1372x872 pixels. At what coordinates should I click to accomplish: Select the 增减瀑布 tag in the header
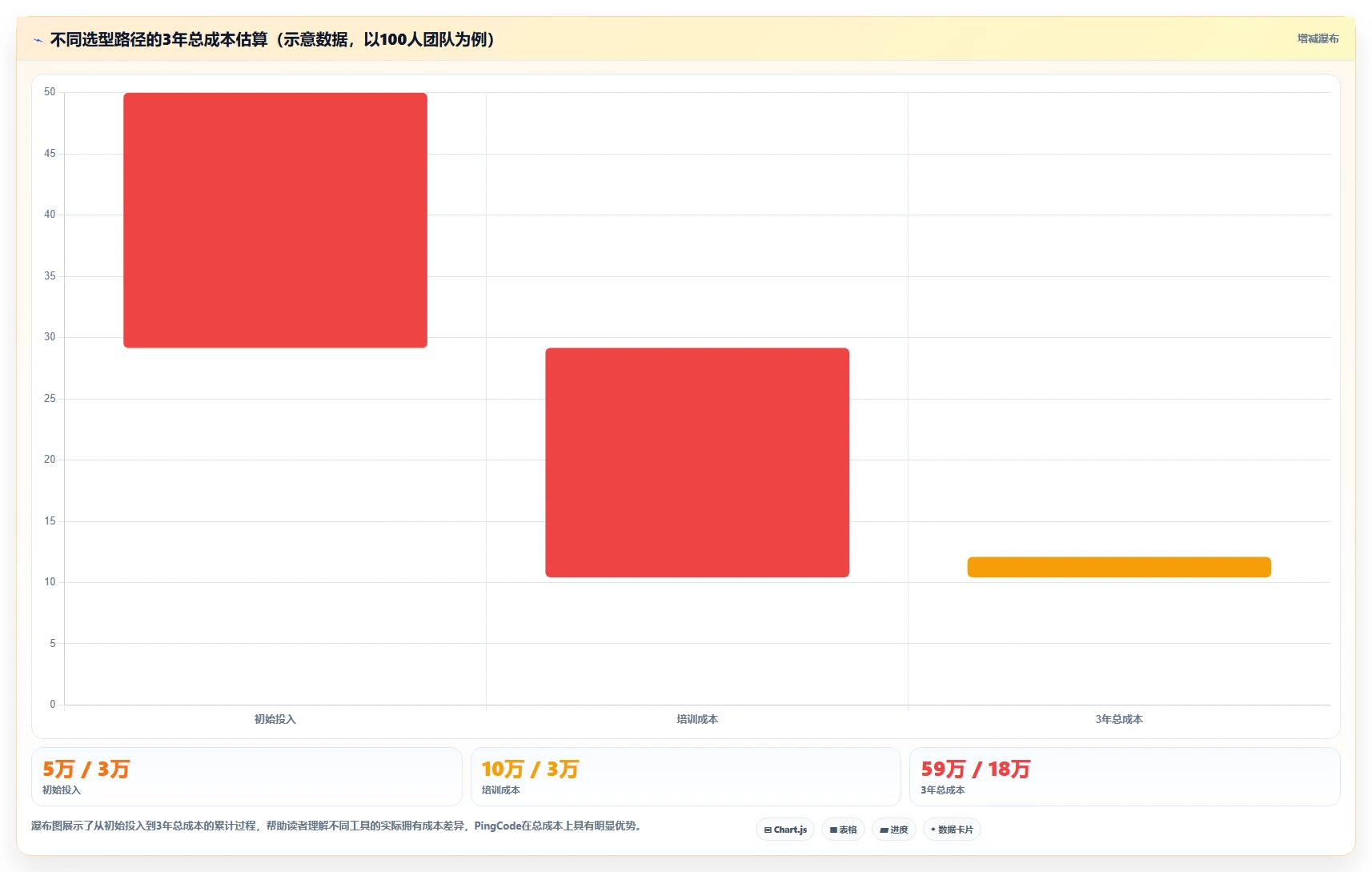click(1318, 38)
